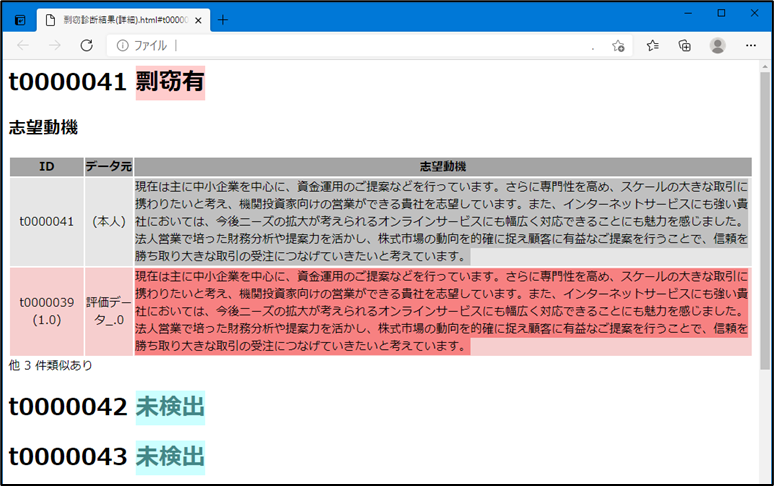Click the back navigation arrow
The height and width of the screenshot is (486, 774).
coord(24,46)
